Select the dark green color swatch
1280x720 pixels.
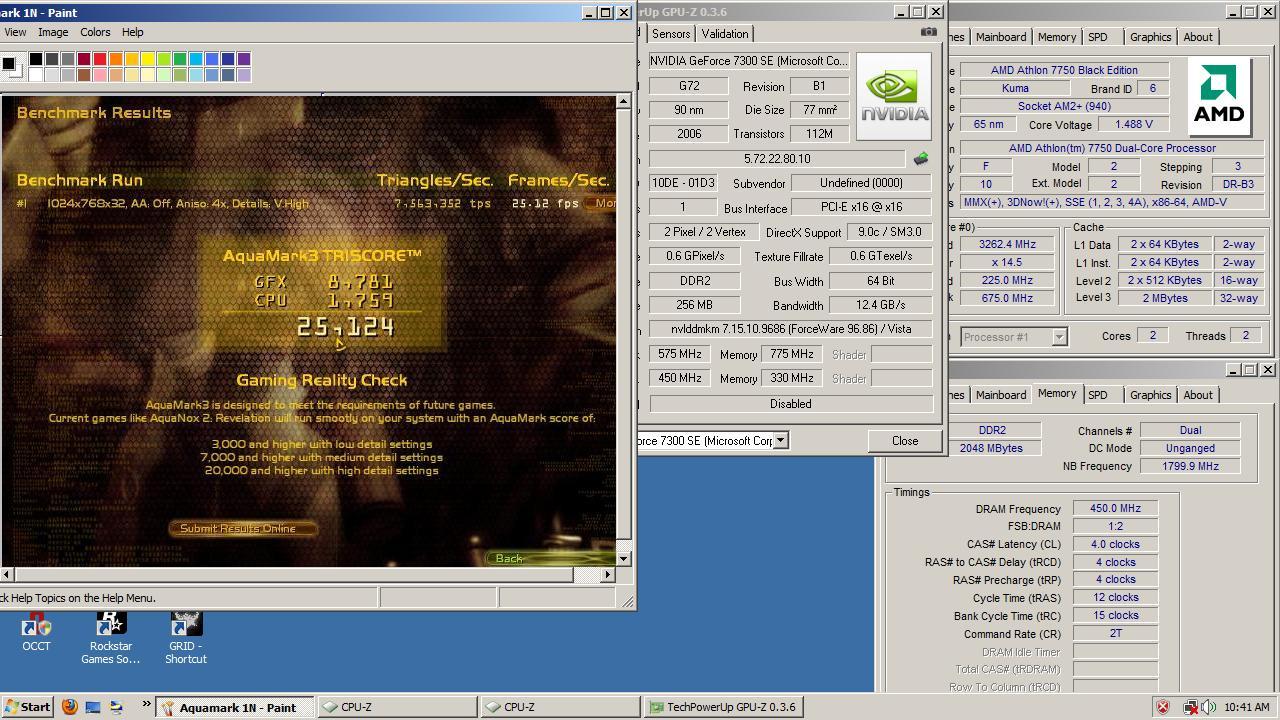point(180,59)
